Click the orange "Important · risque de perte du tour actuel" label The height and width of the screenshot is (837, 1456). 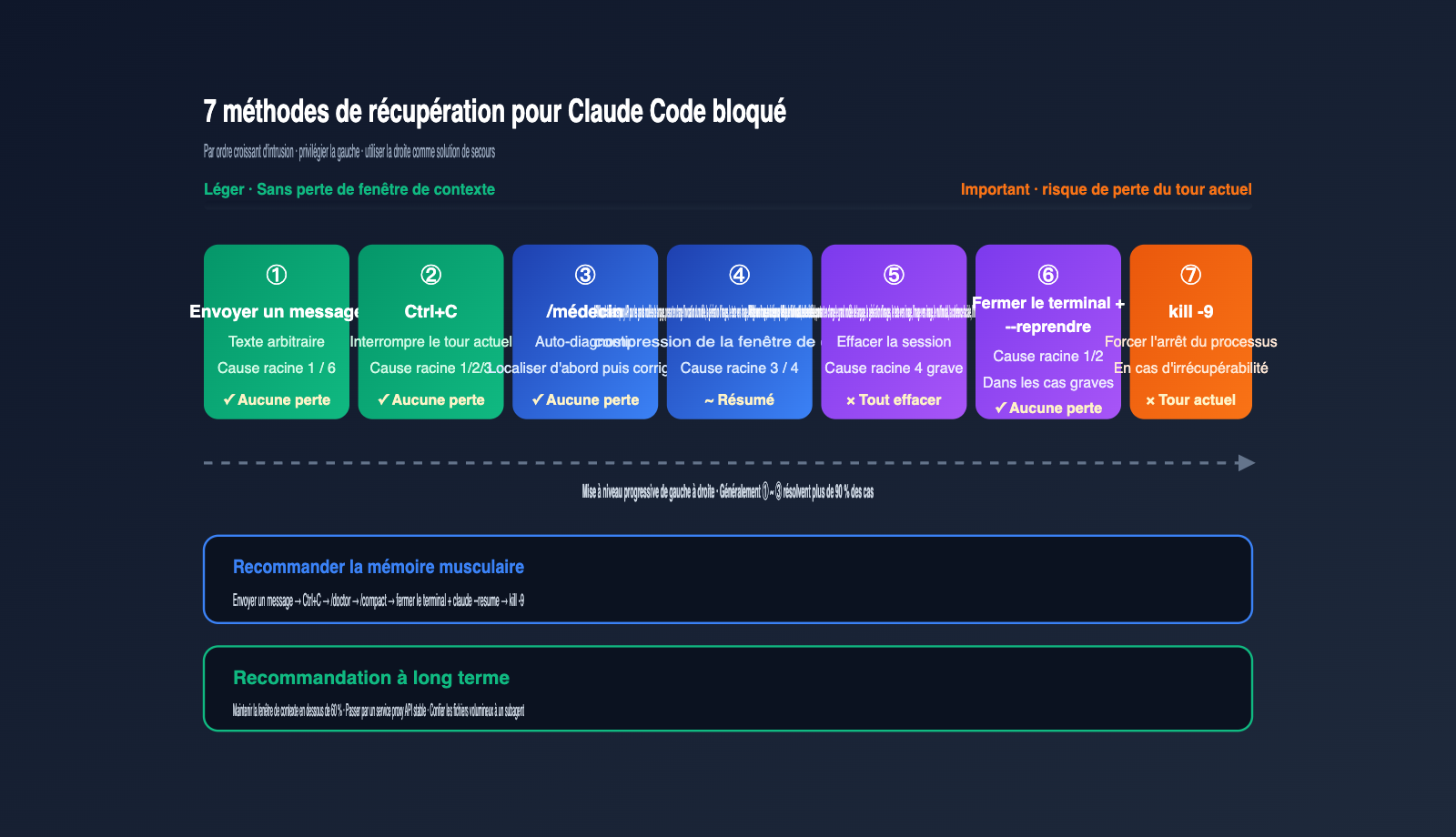[x=1107, y=189]
